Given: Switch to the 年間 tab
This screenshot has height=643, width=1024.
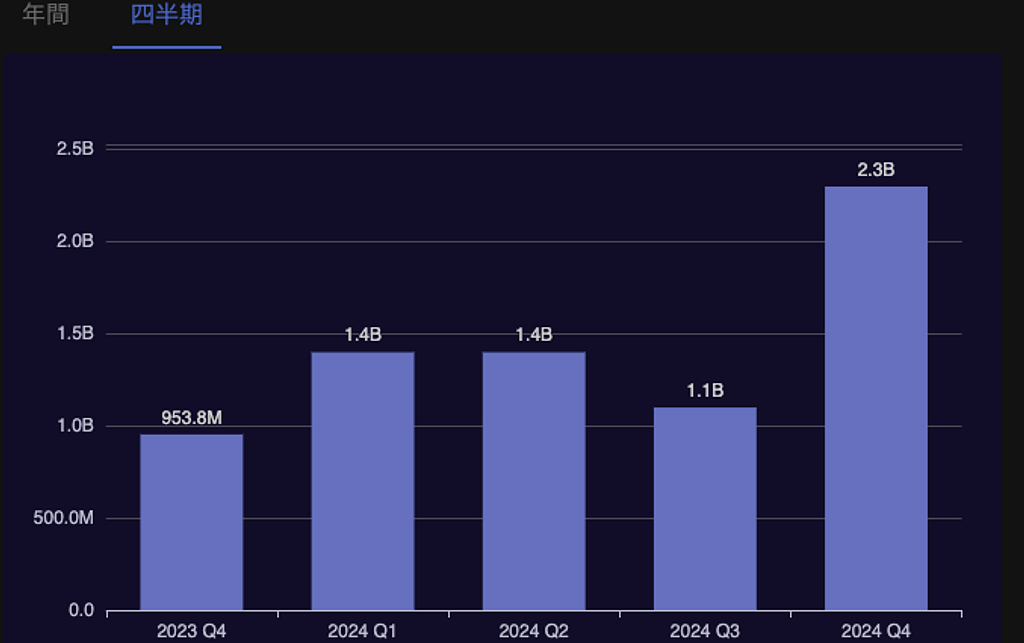Looking at the screenshot, I should (46, 16).
